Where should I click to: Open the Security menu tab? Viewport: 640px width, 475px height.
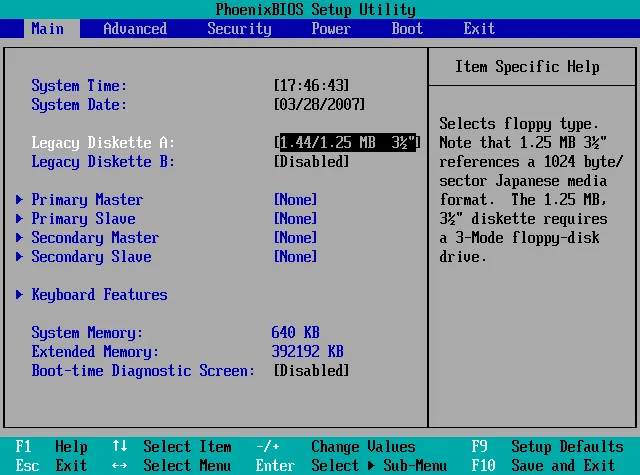pos(239,29)
